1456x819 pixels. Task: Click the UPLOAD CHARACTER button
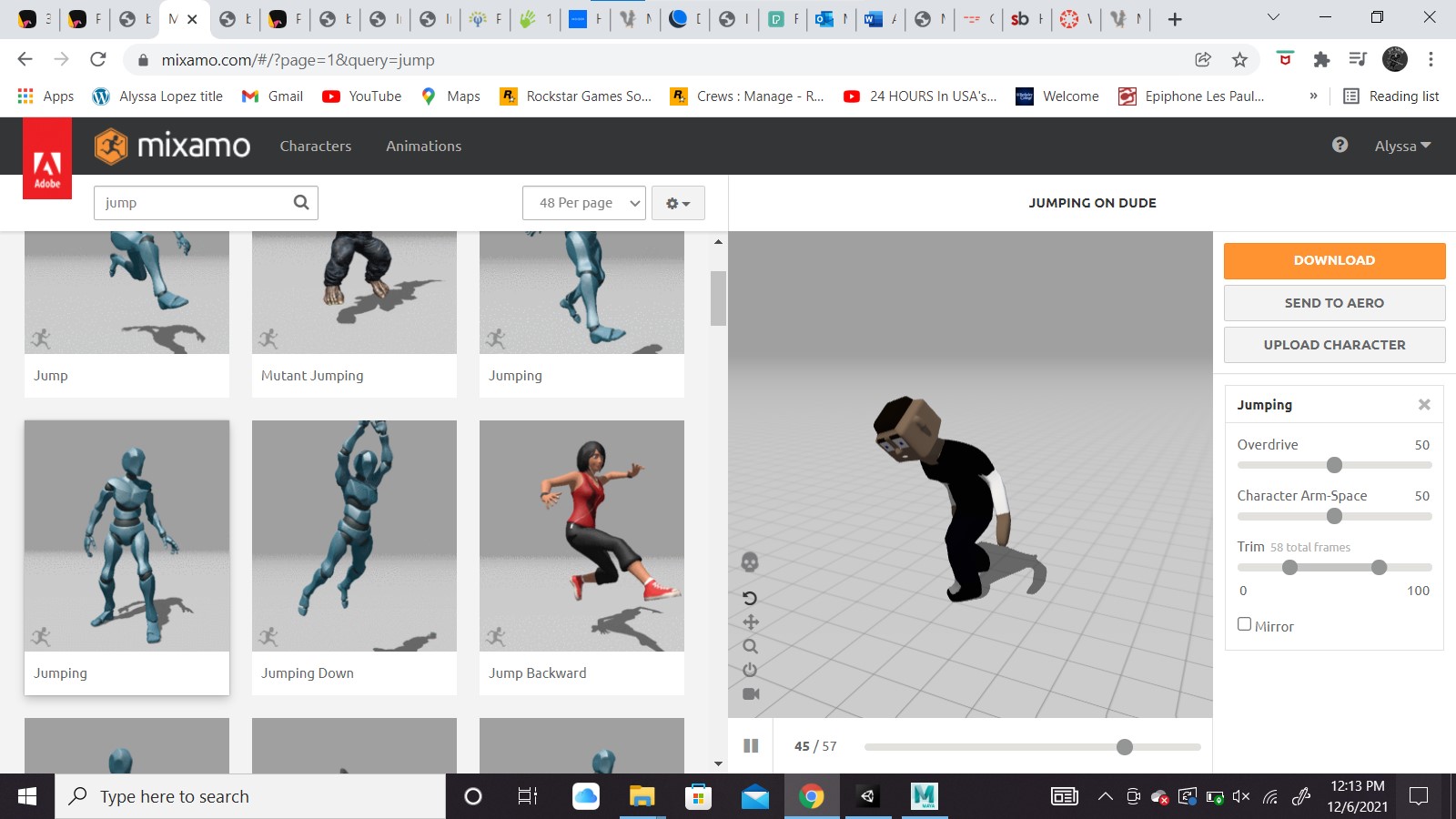(1334, 345)
